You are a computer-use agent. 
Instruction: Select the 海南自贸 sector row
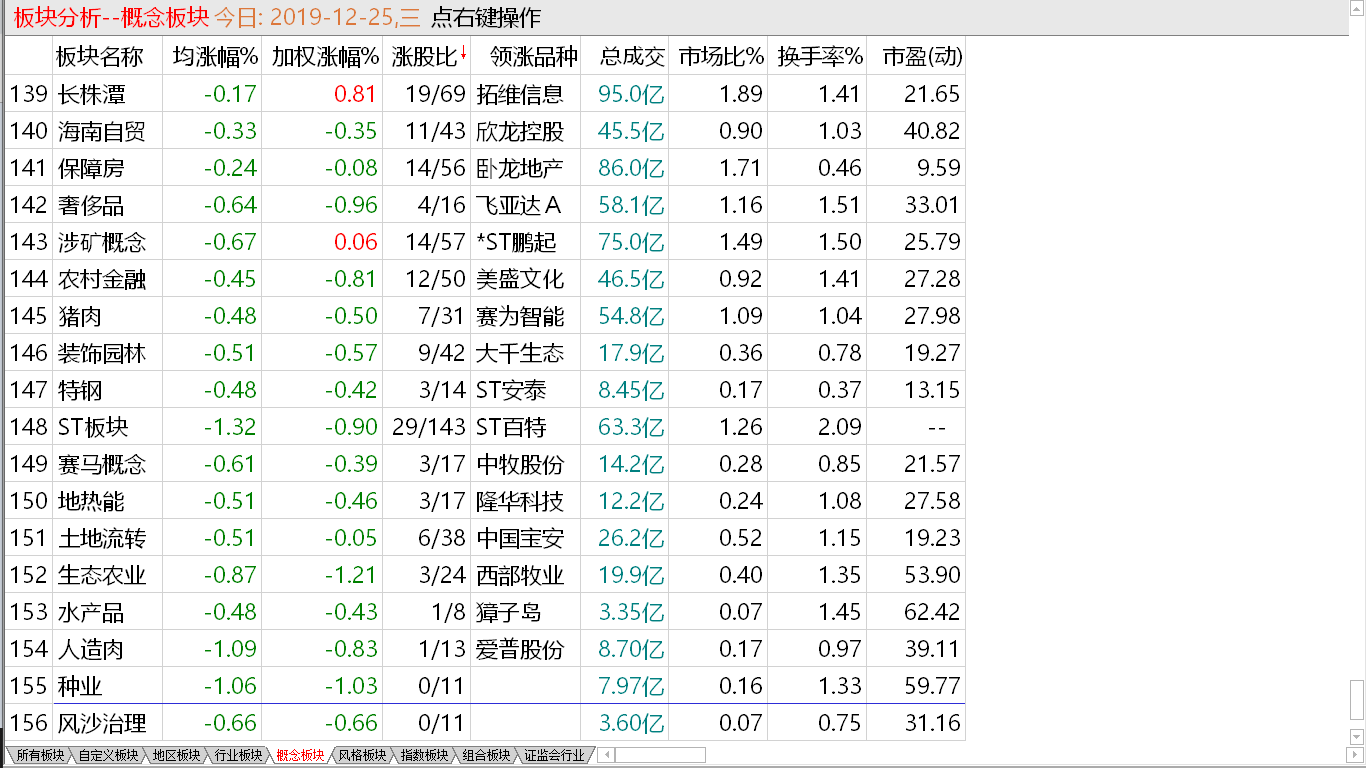click(485, 131)
